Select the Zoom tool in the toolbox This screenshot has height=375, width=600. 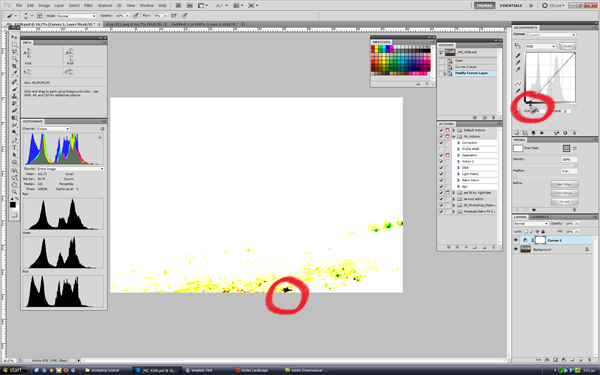pyautogui.click(x=15, y=192)
